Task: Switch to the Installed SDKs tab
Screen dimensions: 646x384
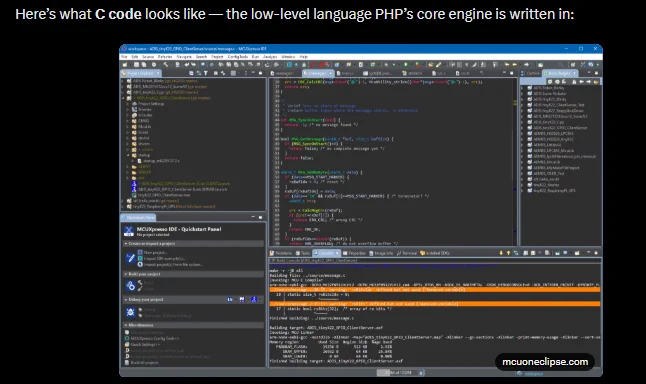Action: [x=435, y=253]
